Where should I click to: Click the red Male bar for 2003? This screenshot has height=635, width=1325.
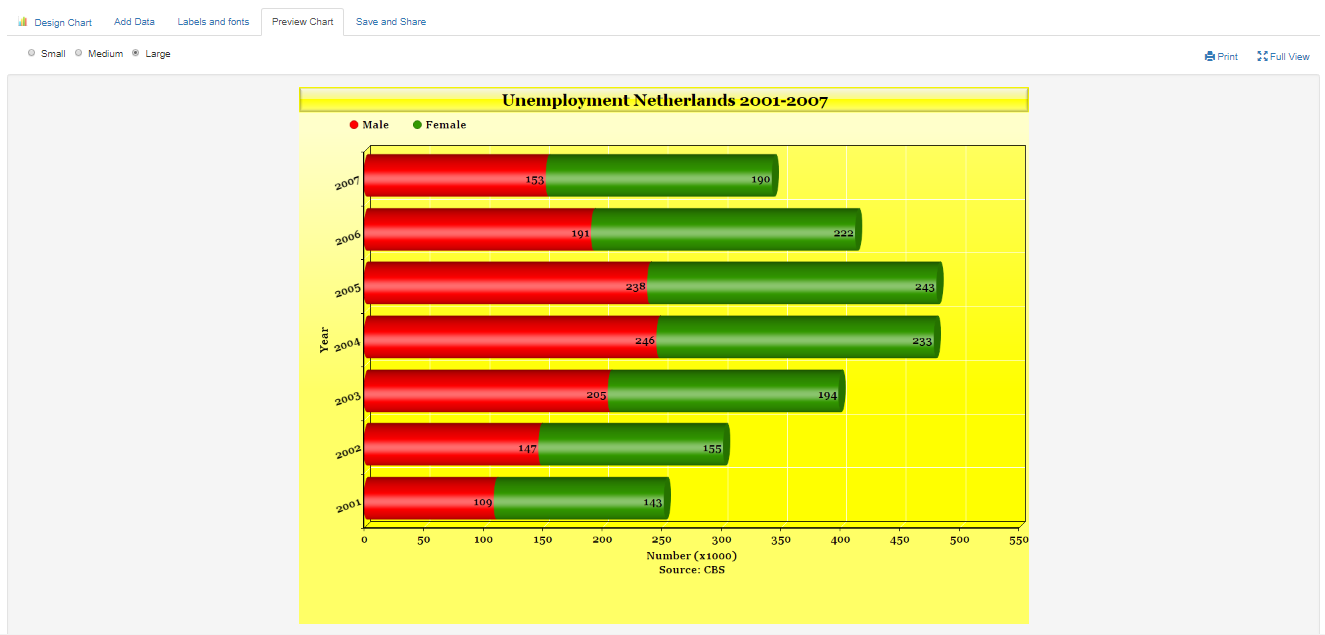(486, 391)
